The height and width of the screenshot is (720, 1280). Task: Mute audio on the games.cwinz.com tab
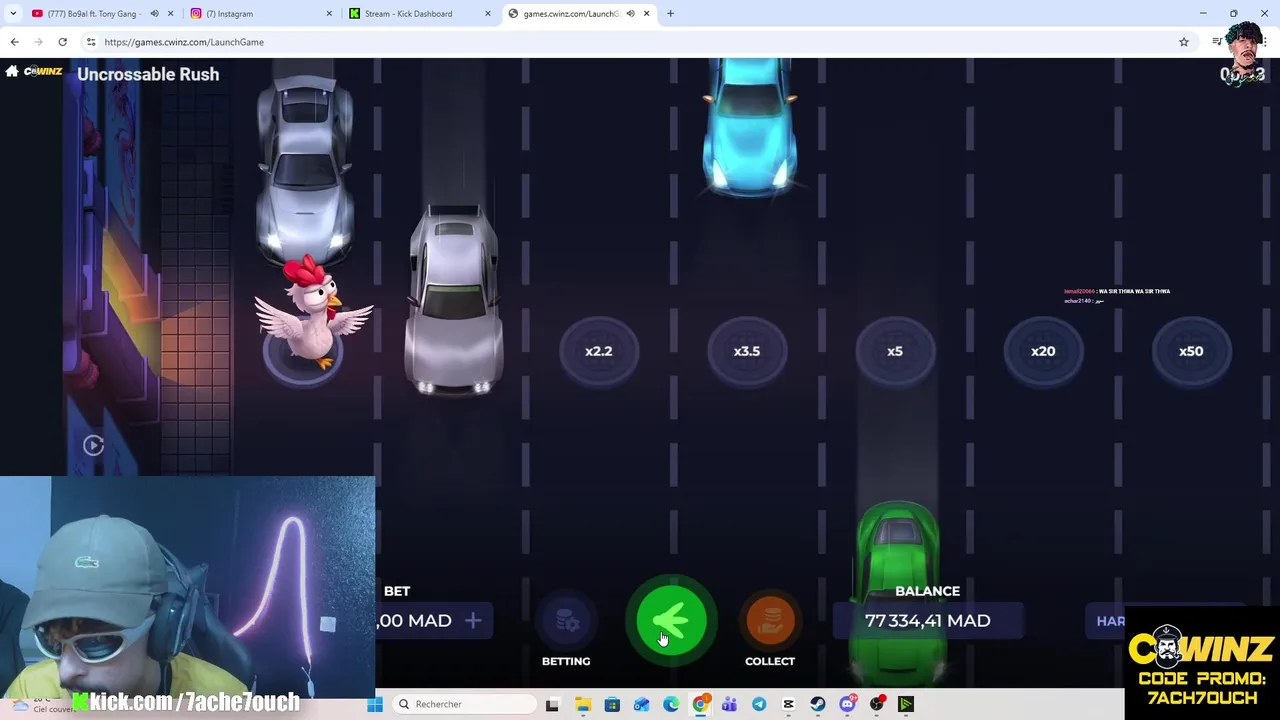pos(630,13)
